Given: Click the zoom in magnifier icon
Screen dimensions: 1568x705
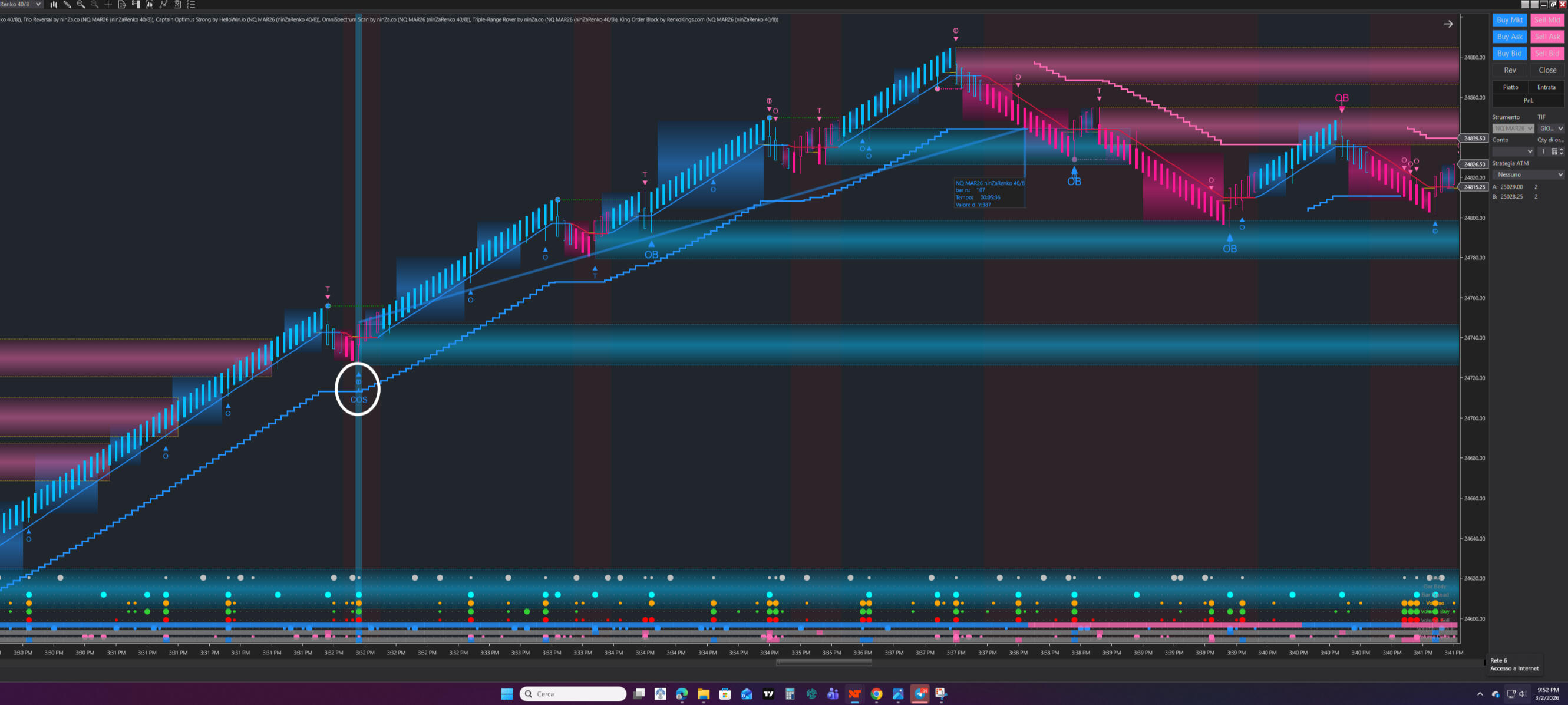Looking at the screenshot, I should click(x=80, y=4).
